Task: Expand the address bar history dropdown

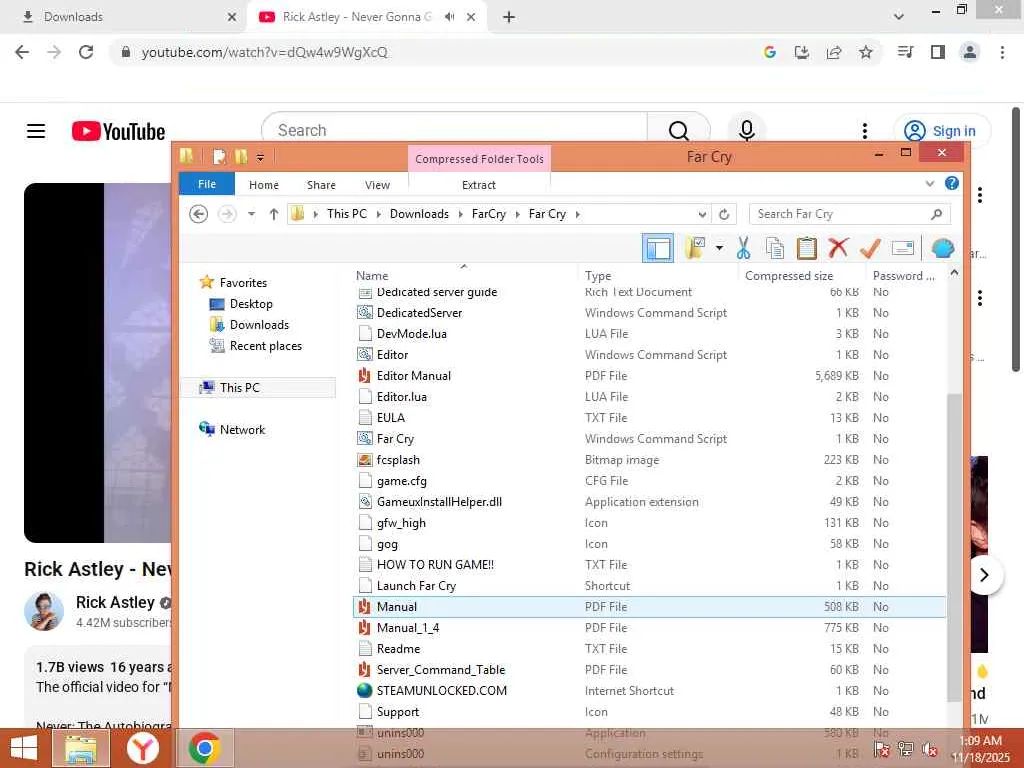Action: point(702,214)
